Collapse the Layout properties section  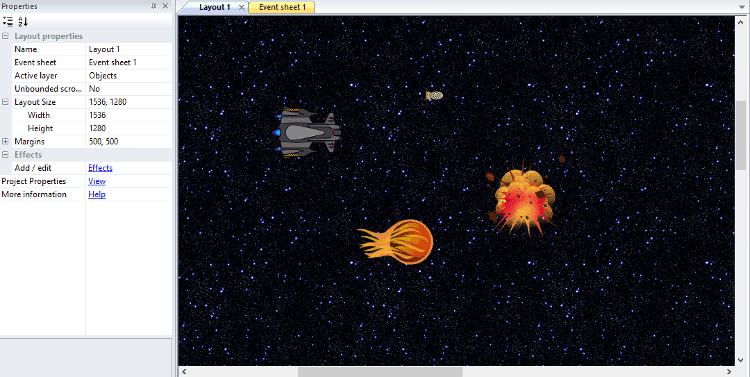[5, 36]
